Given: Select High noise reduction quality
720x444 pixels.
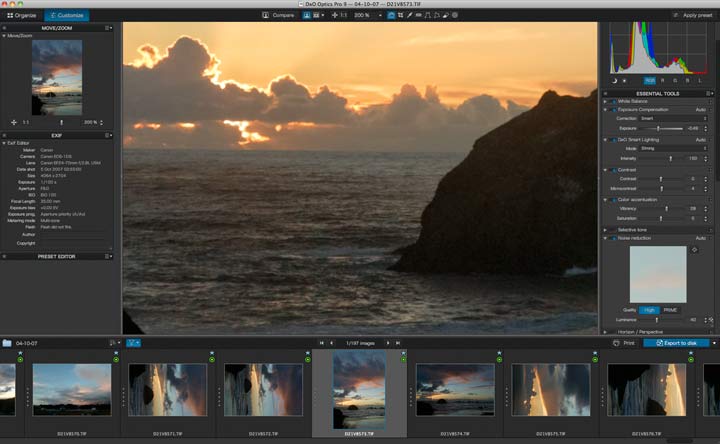Looking at the screenshot, I should 649,310.
